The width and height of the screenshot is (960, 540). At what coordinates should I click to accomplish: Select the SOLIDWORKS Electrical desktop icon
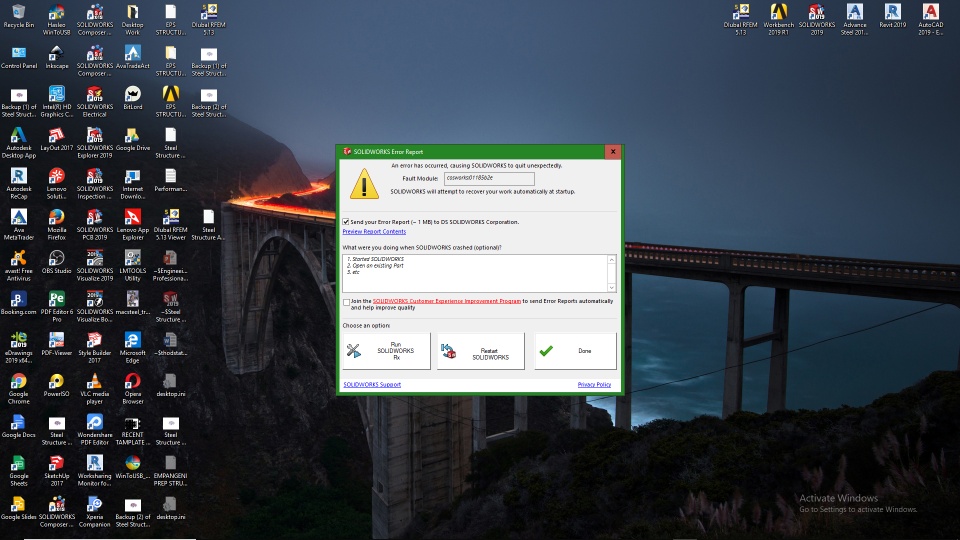pyautogui.click(x=94, y=102)
